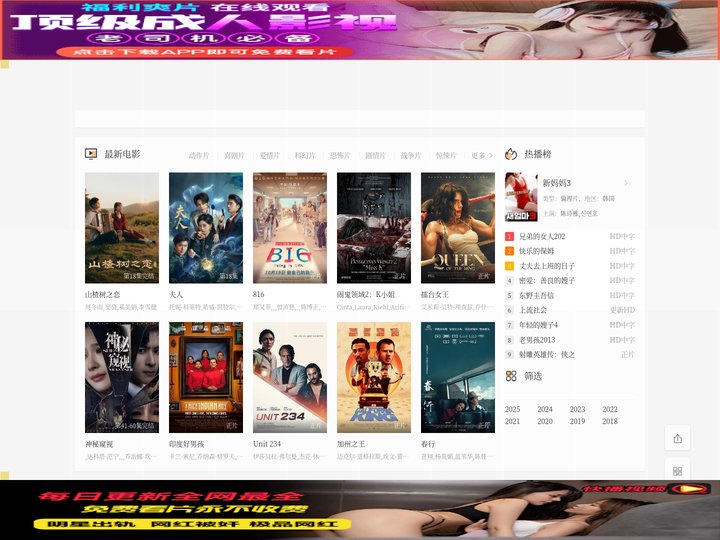Filter movies by year 2019
This screenshot has height=540, width=720.
pyautogui.click(x=577, y=421)
